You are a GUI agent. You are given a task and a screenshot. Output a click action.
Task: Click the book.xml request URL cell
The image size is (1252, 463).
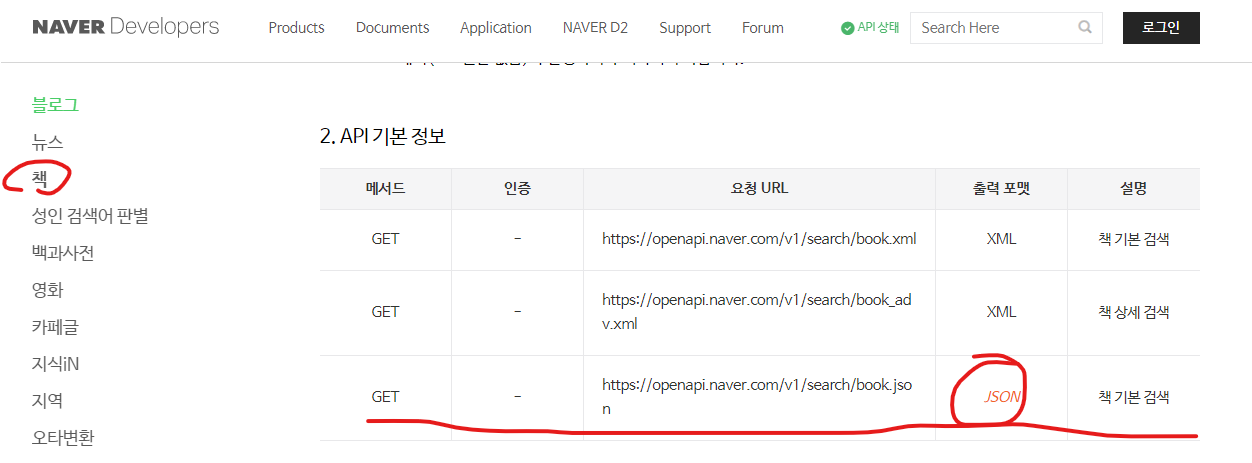point(759,239)
